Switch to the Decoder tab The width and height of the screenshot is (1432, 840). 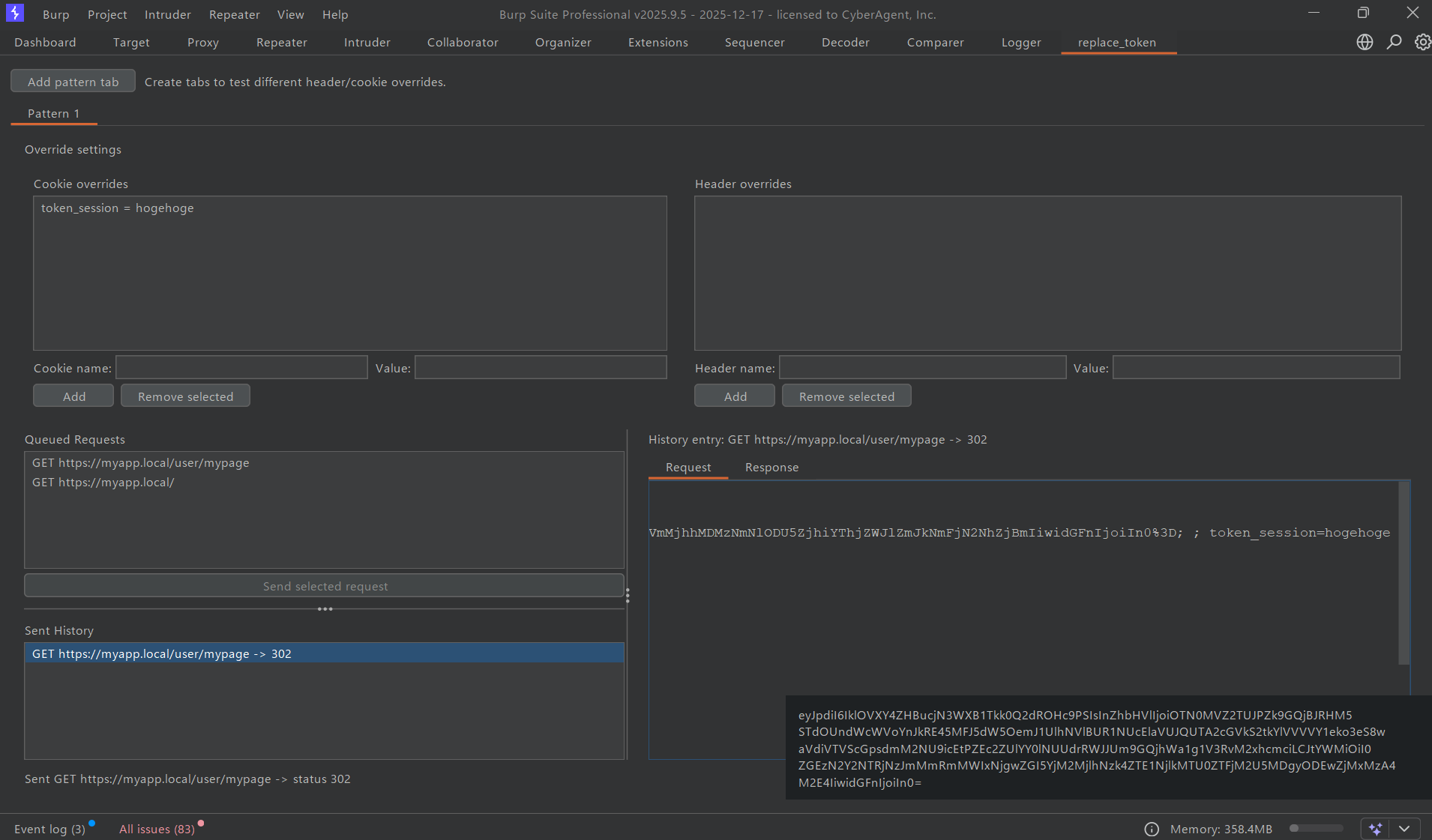(846, 42)
